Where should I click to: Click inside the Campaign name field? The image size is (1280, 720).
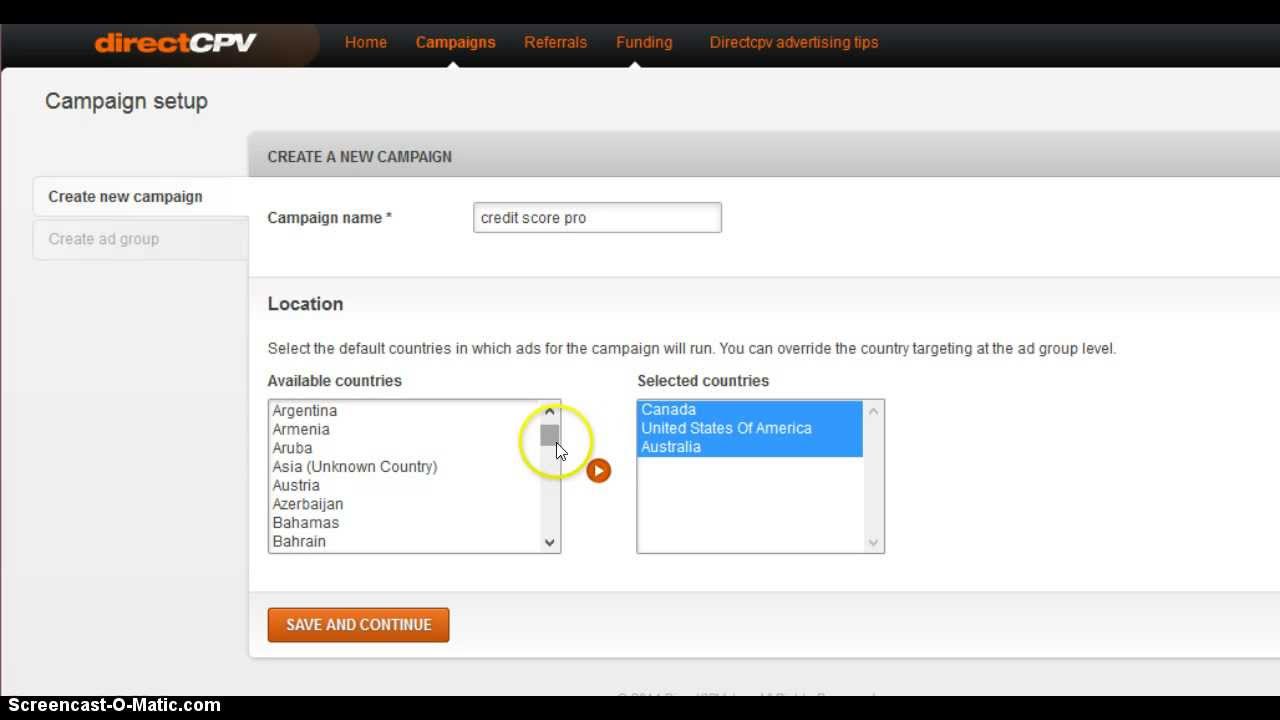click(x=597, y=217)
